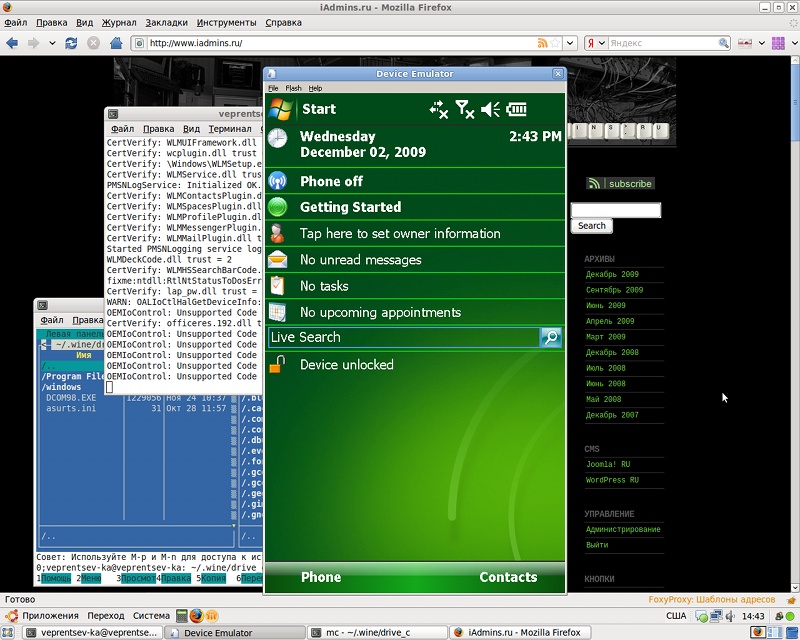Open the Журнал menu in Firefox
This screenshot has width=800, height=640.
tap(119, 22)
